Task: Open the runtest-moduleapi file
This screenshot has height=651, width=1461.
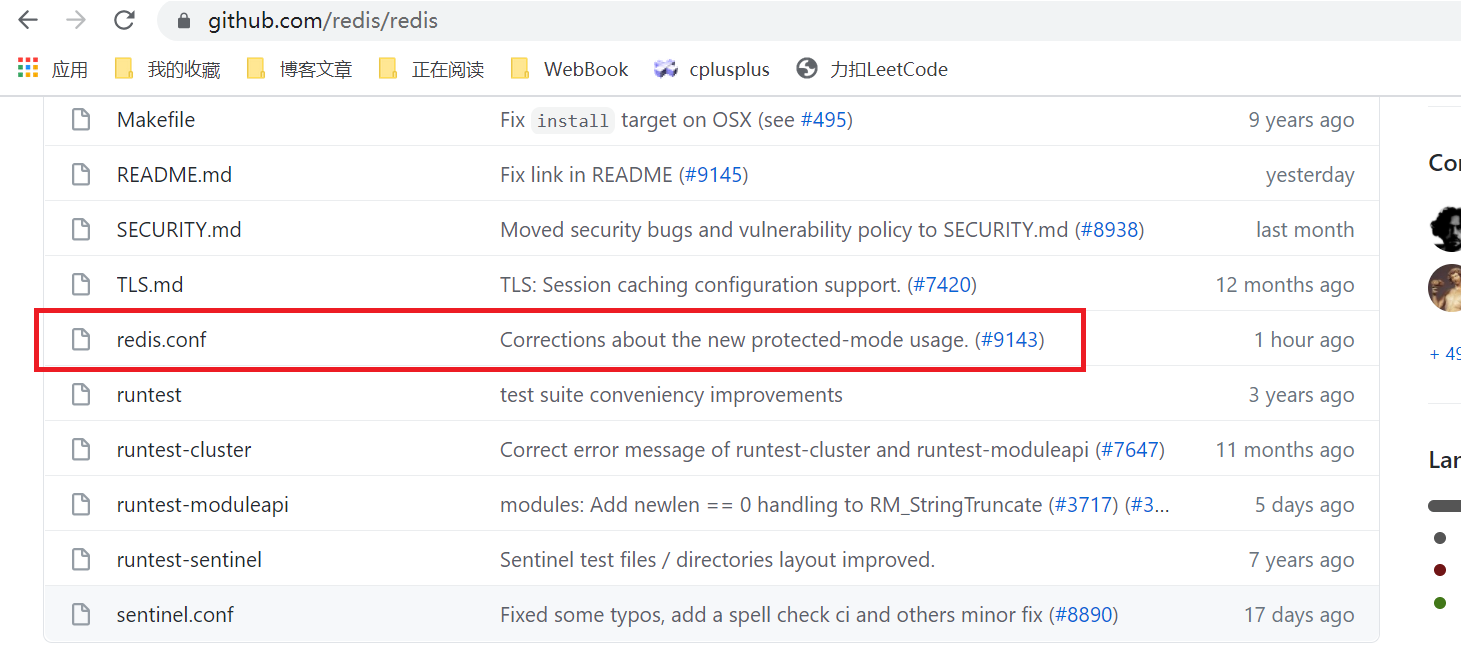Action: pyautogui.click(x=203, y=505)
